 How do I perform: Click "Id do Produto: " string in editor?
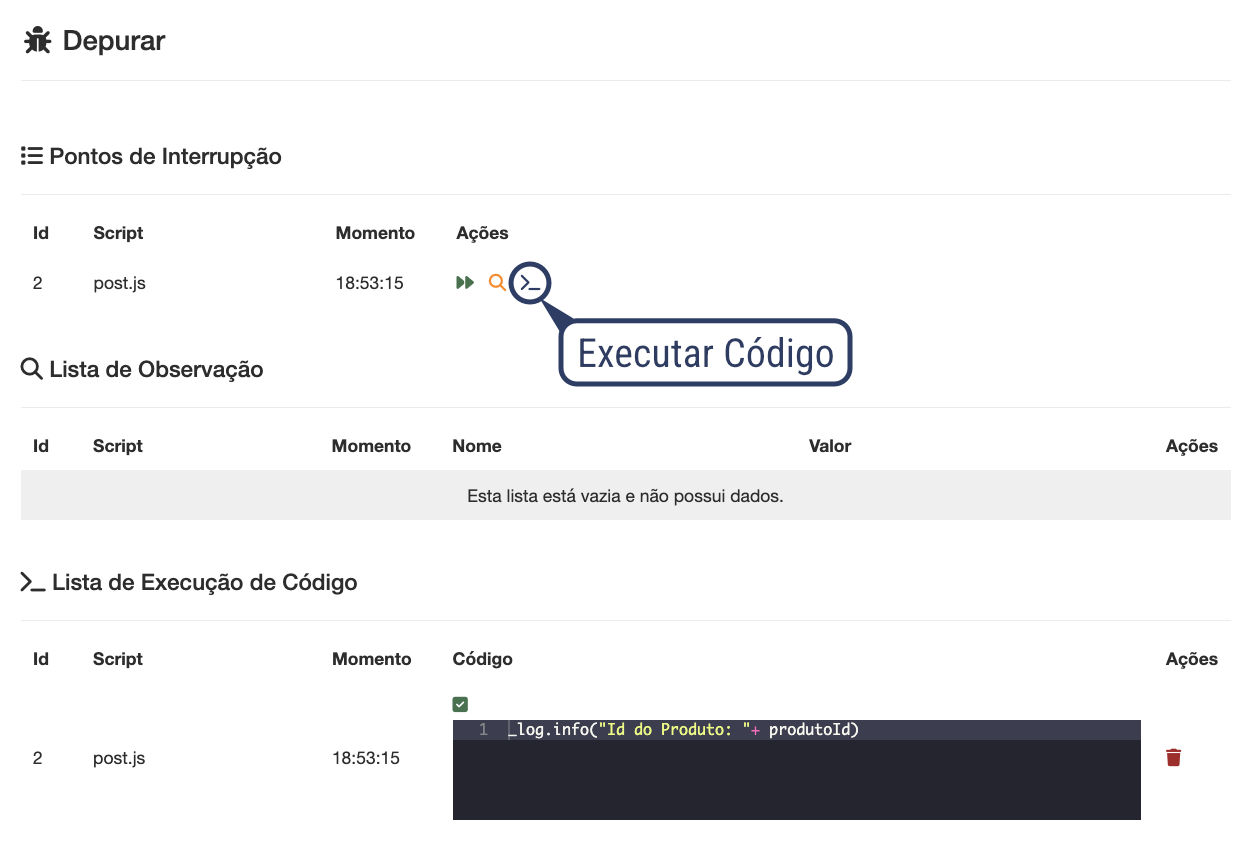(x=673, y=730)
